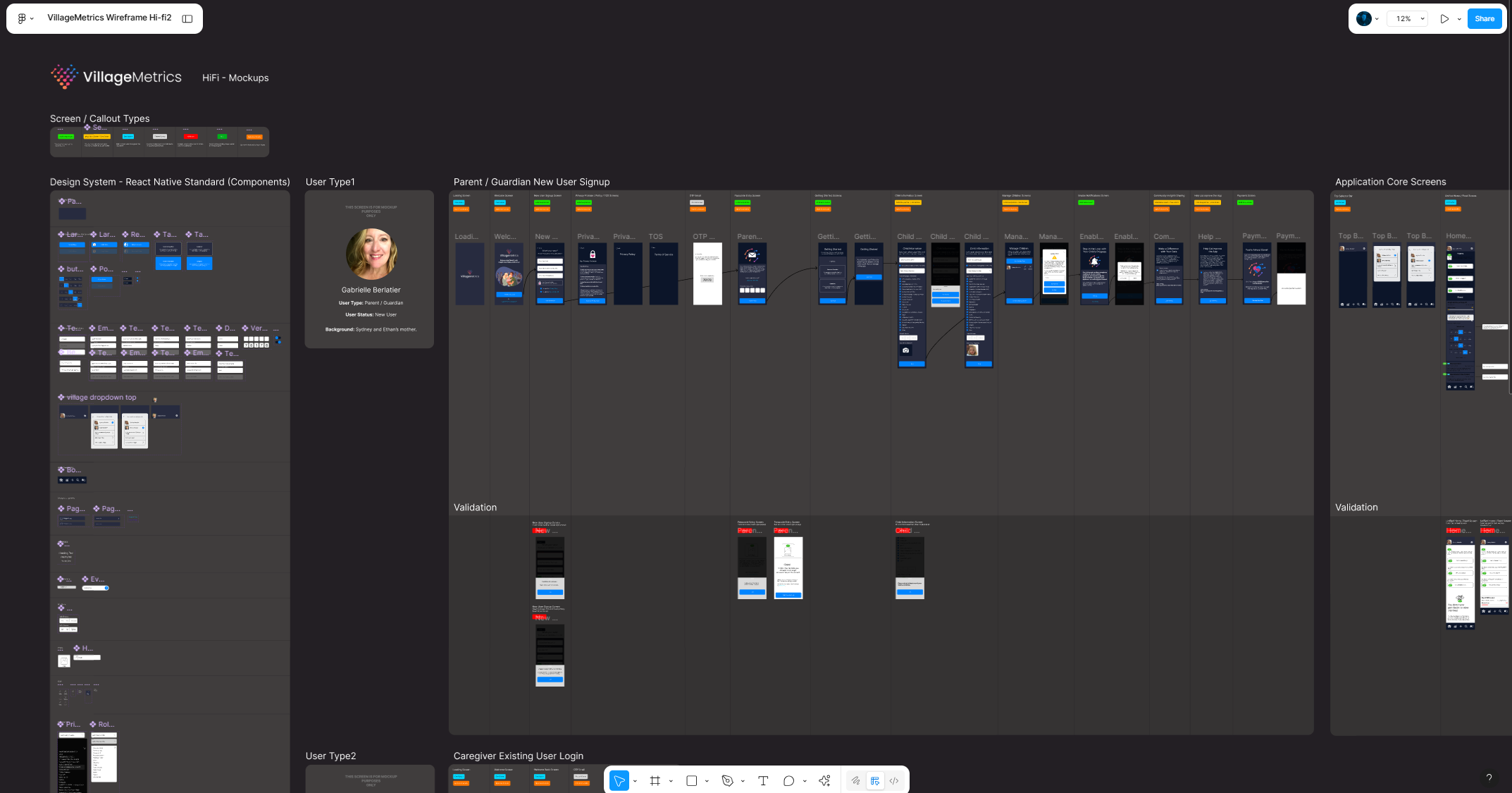Open the help question mark button
1512x793 pixels.
point(1489,777)
